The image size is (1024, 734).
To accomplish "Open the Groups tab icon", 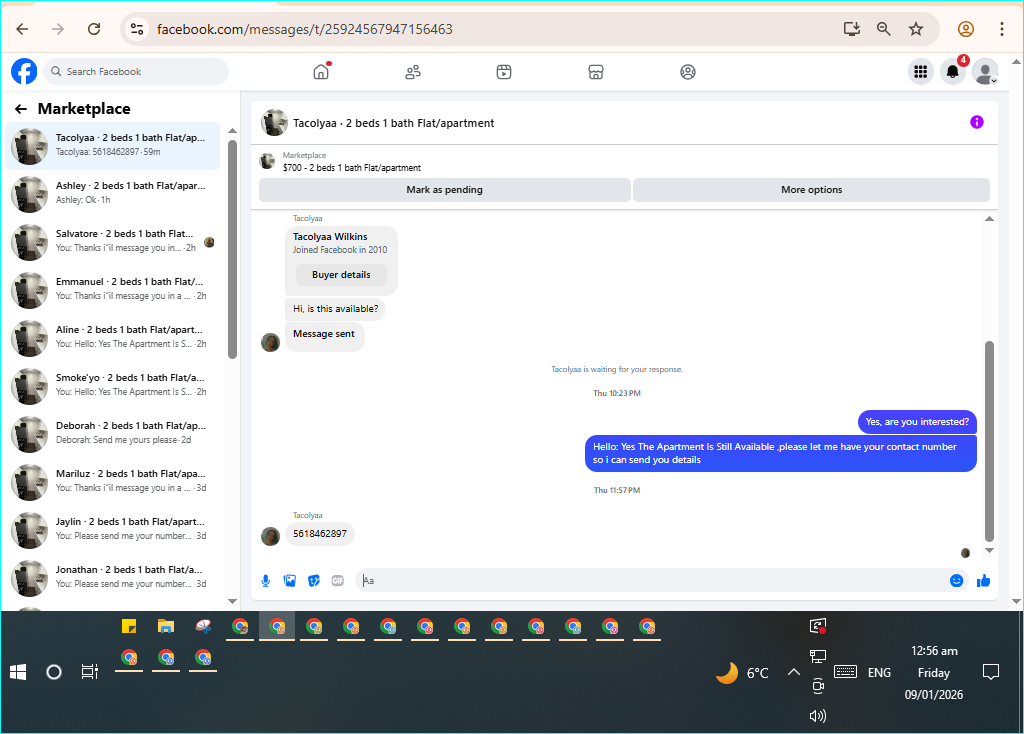I will tap(688, 72).
